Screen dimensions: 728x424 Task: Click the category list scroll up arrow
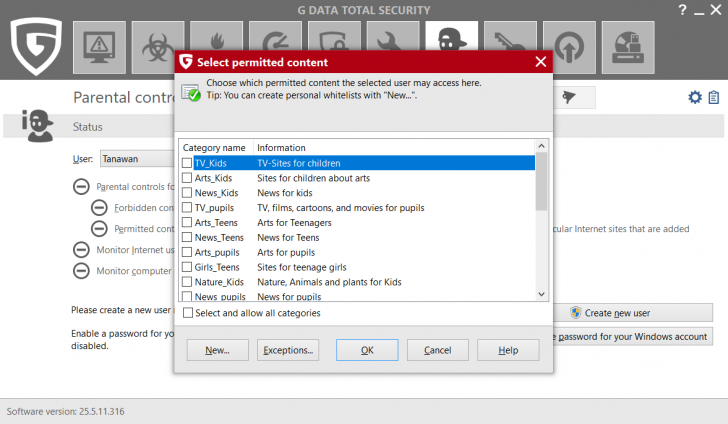tap(541, 146)
